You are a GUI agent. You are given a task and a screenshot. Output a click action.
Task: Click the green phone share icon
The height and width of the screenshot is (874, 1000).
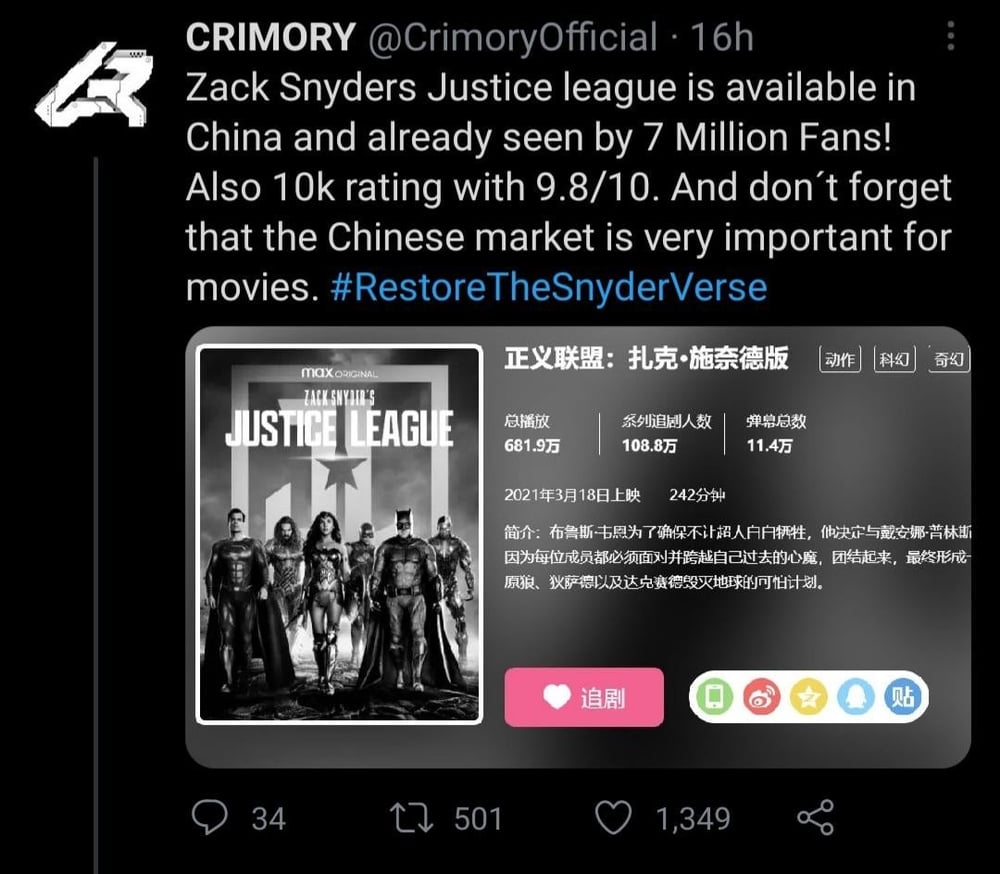(715, 697)
